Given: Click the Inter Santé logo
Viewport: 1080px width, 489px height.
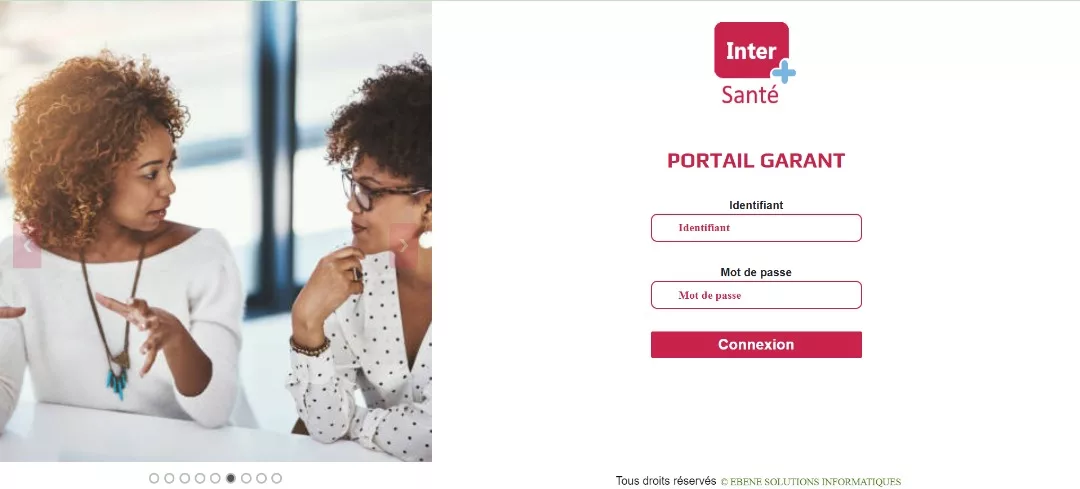Looking at the screenshot, I should point(755,63).
